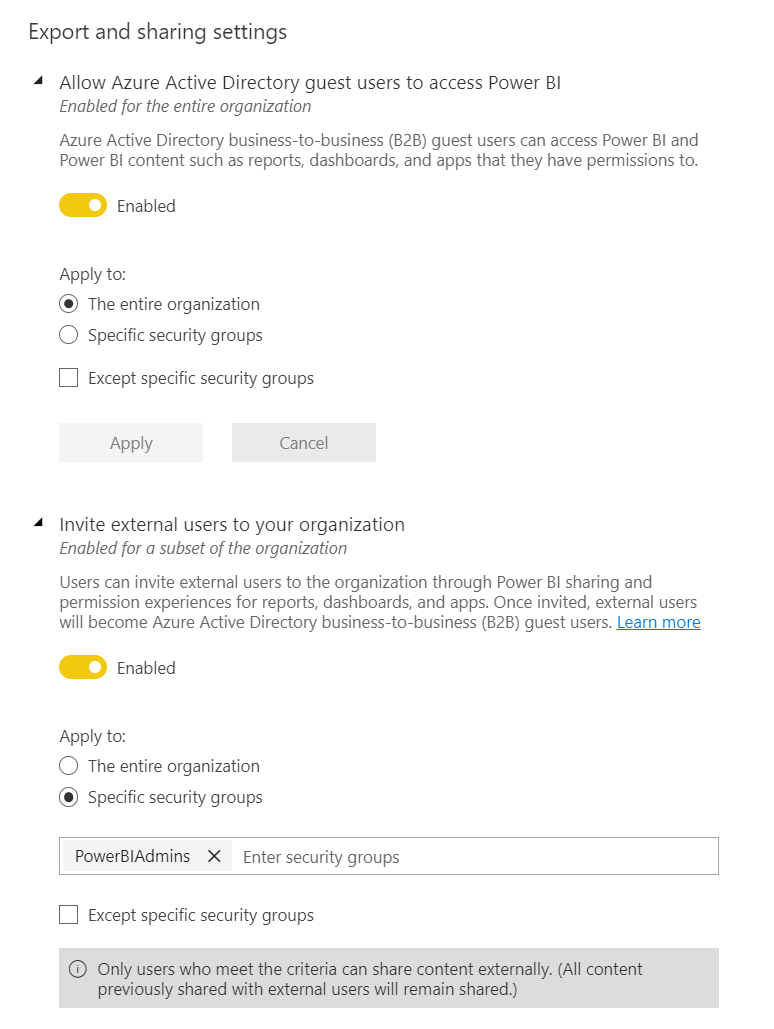Select Specific security groups for inviting external users

[68, 797]
